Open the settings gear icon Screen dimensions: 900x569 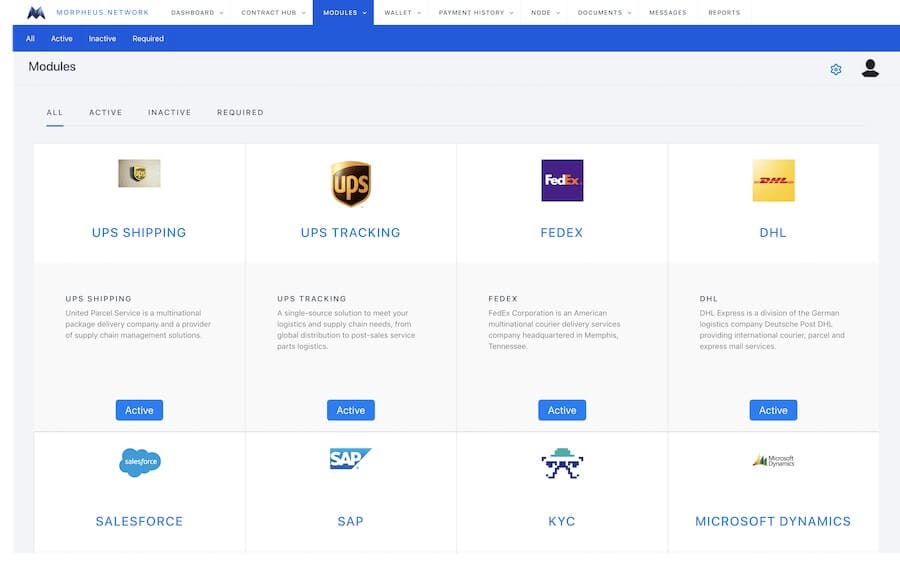click(x=836, y=69)
